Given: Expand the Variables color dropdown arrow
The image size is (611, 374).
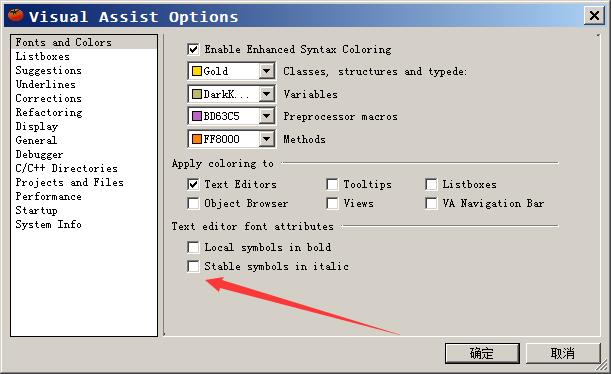Looking at the screenshot, I should [x=267, y=94].
